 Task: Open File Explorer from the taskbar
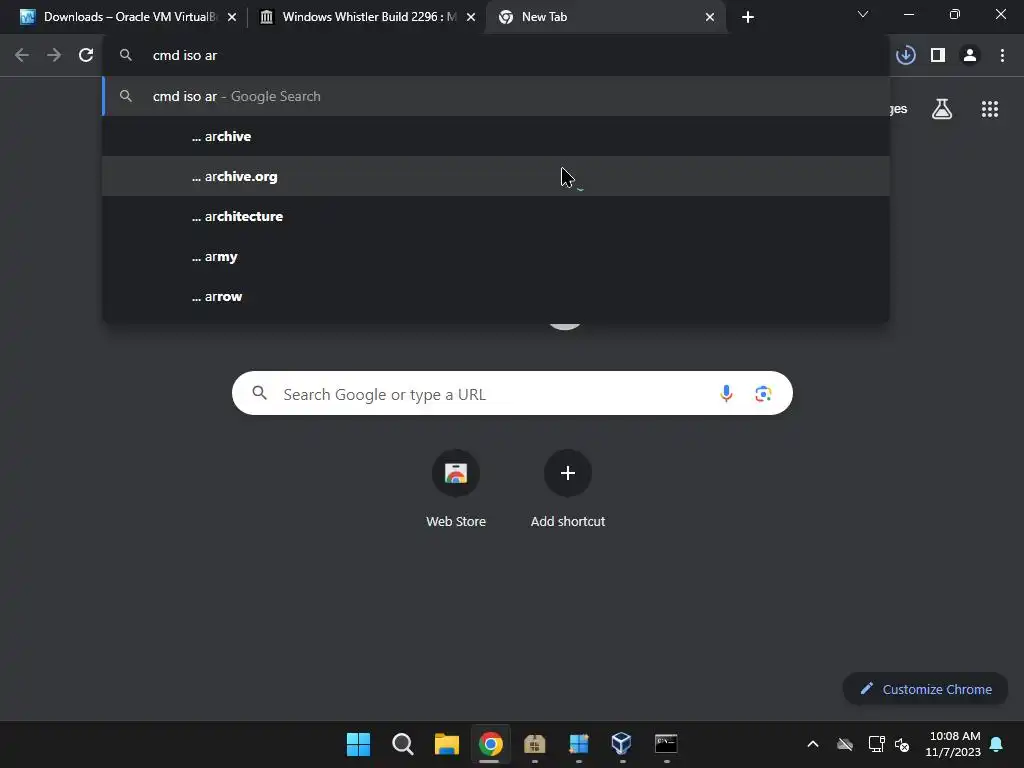447,744
